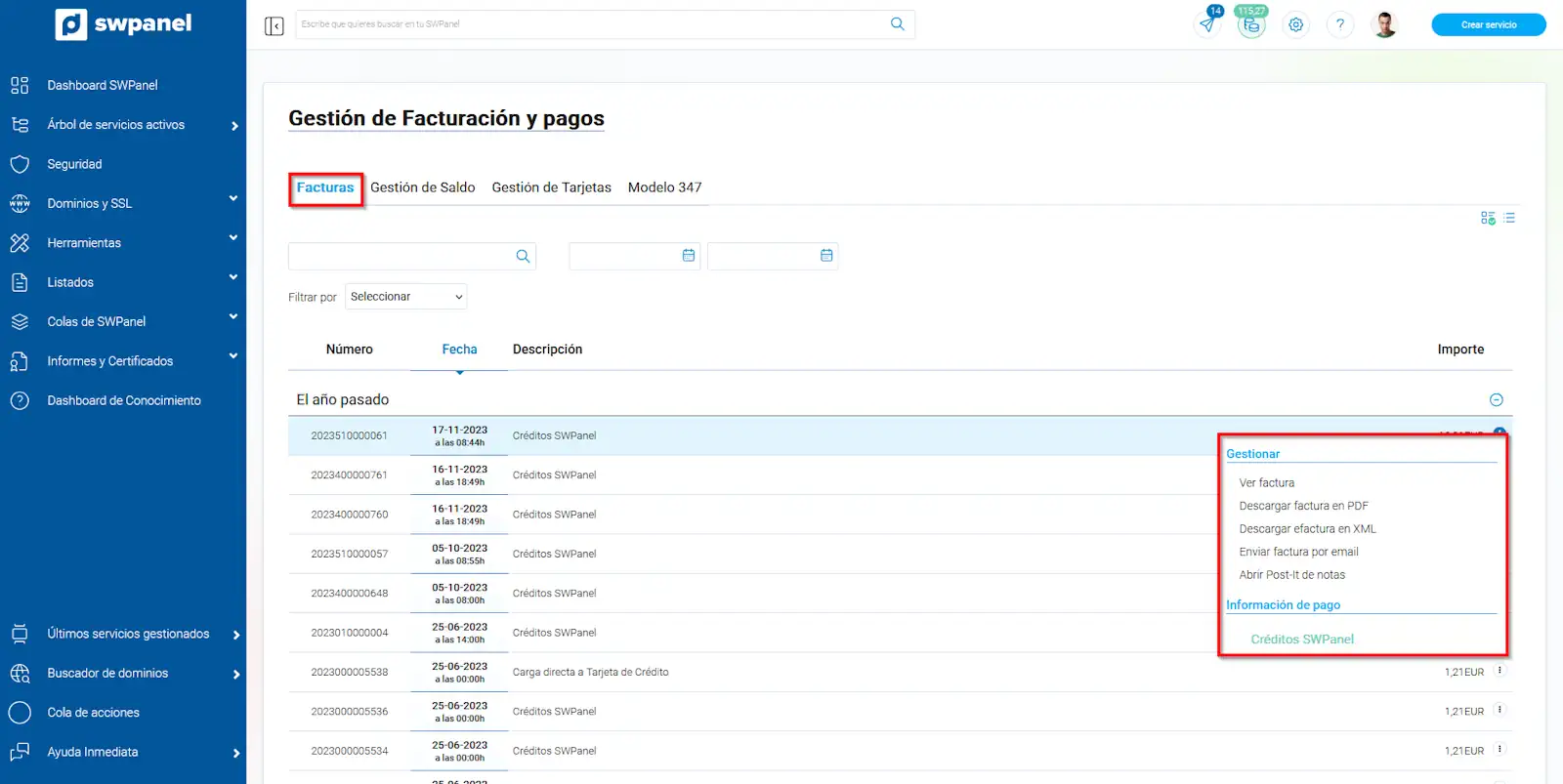Image resolution: width=1563 pixels, height=784 pixels.
Task: Click the Listados document icon
Action: point(20,282)
